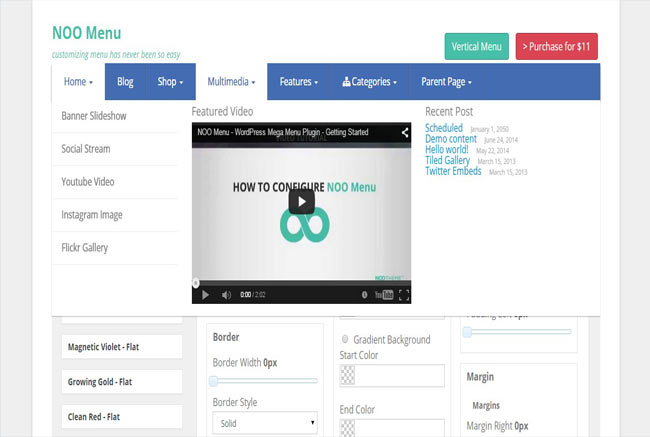Expand the Features menu dropdown
650x437 pixels.
click(298, 82)
